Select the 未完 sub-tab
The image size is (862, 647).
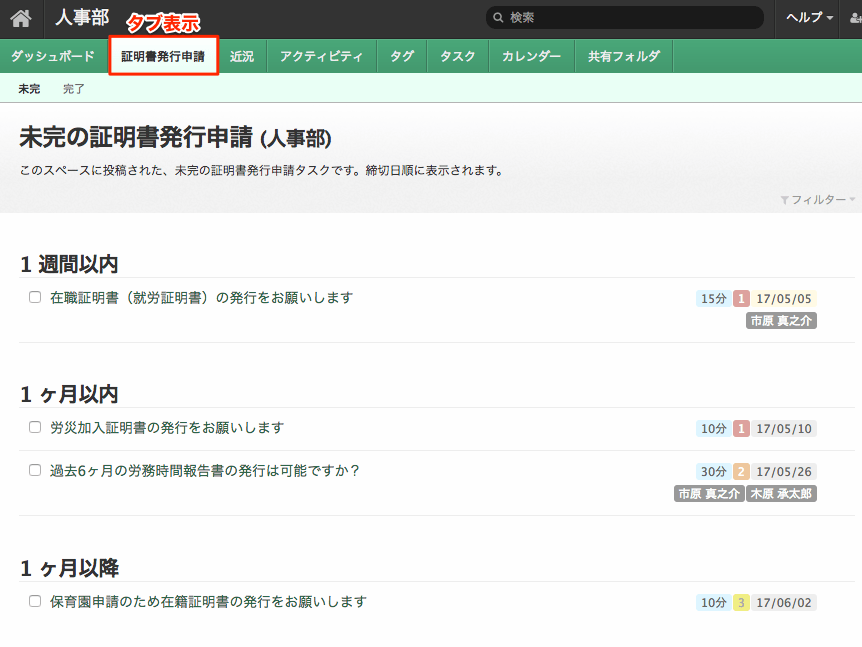pos(29,89)
